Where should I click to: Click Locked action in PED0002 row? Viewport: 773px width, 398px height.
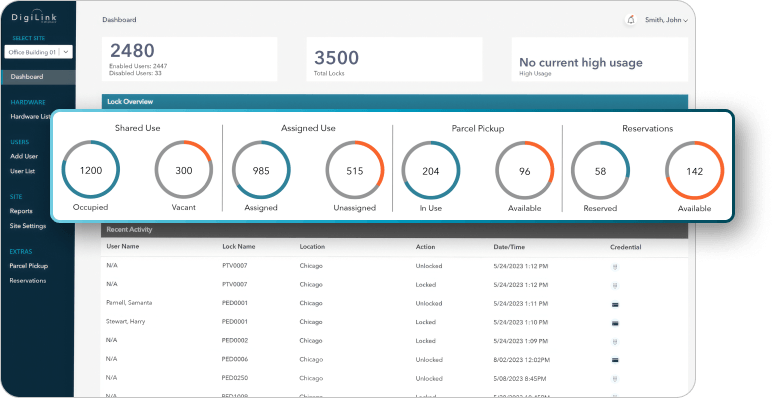click(x=425, y=341)
